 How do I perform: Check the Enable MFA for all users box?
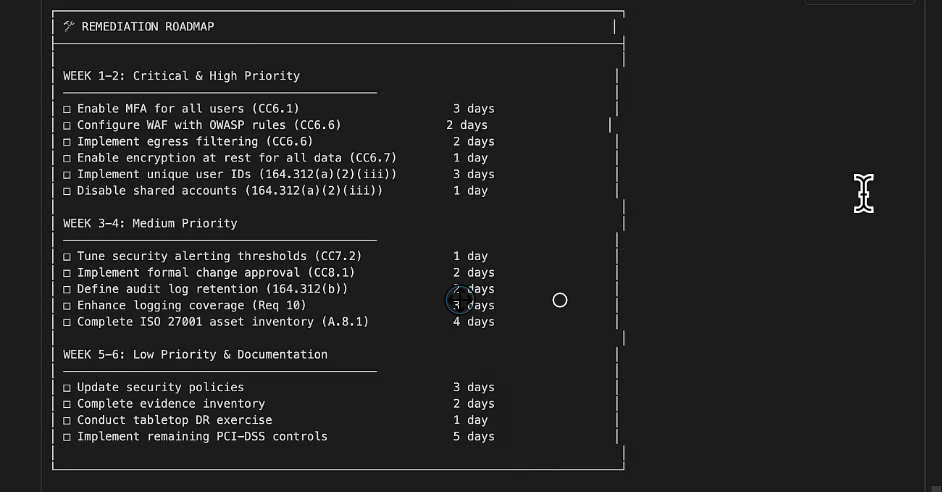(x=67, y=109)
